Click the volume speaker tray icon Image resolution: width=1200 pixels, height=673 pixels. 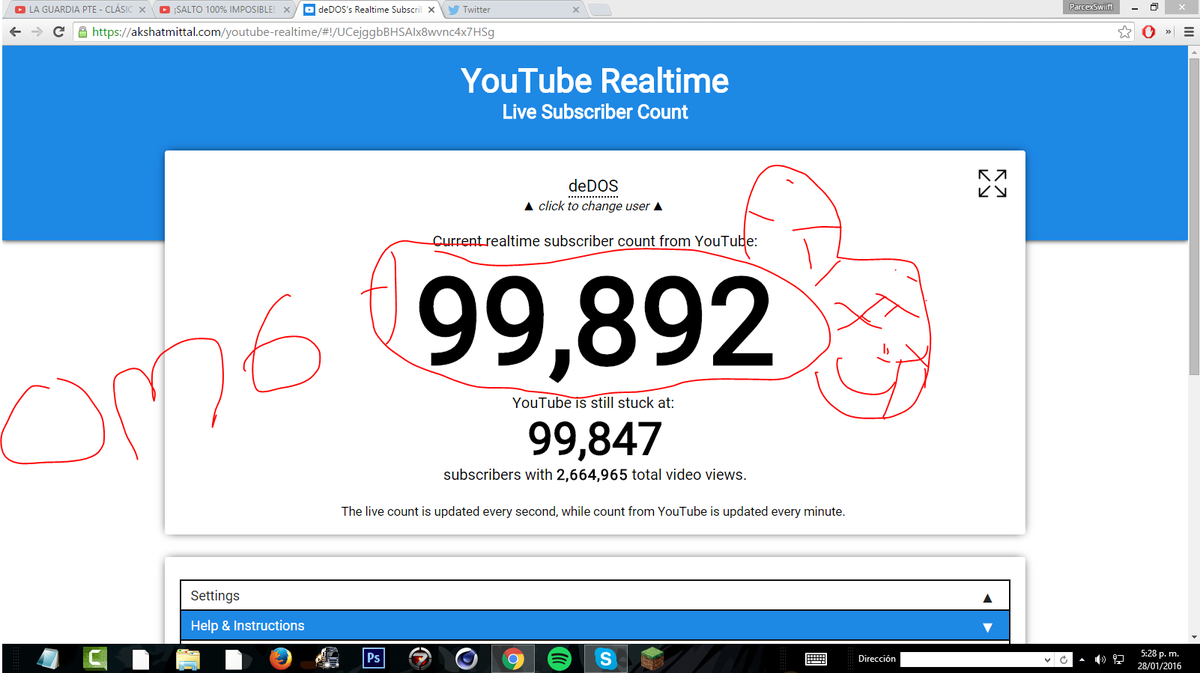click(1100, 659)
